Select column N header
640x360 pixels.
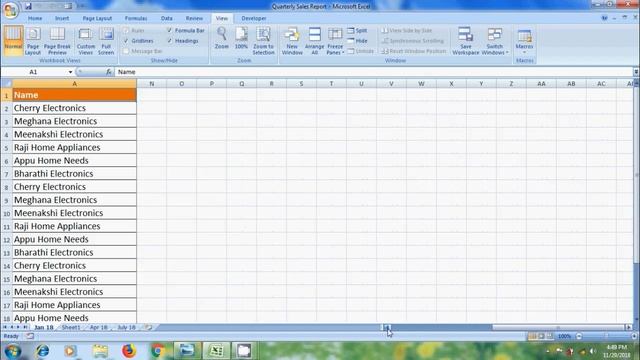click(x=151, y=84)
